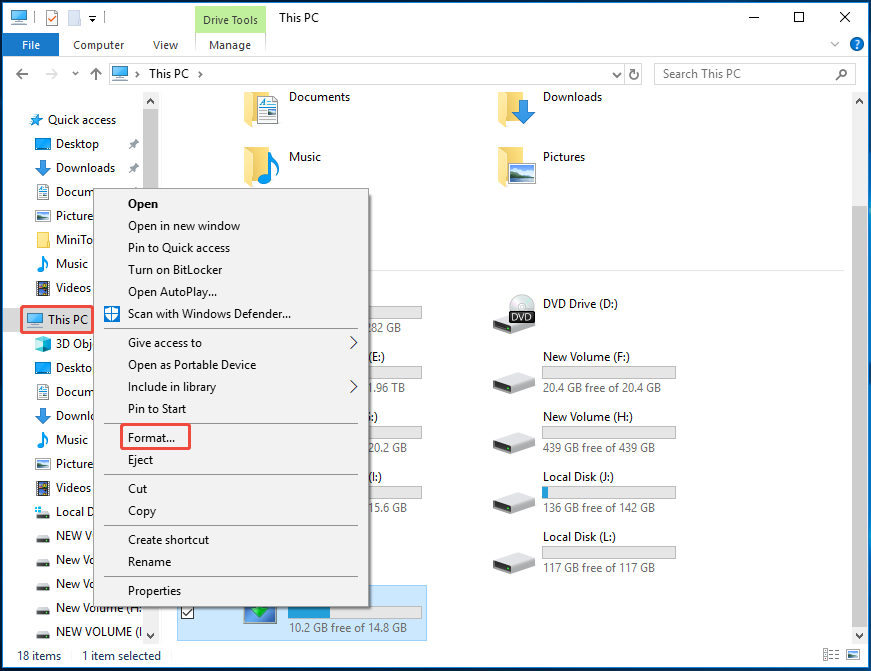Open the Documents folder icon
The image size is (871, 671).
click(x=261, y=109)
